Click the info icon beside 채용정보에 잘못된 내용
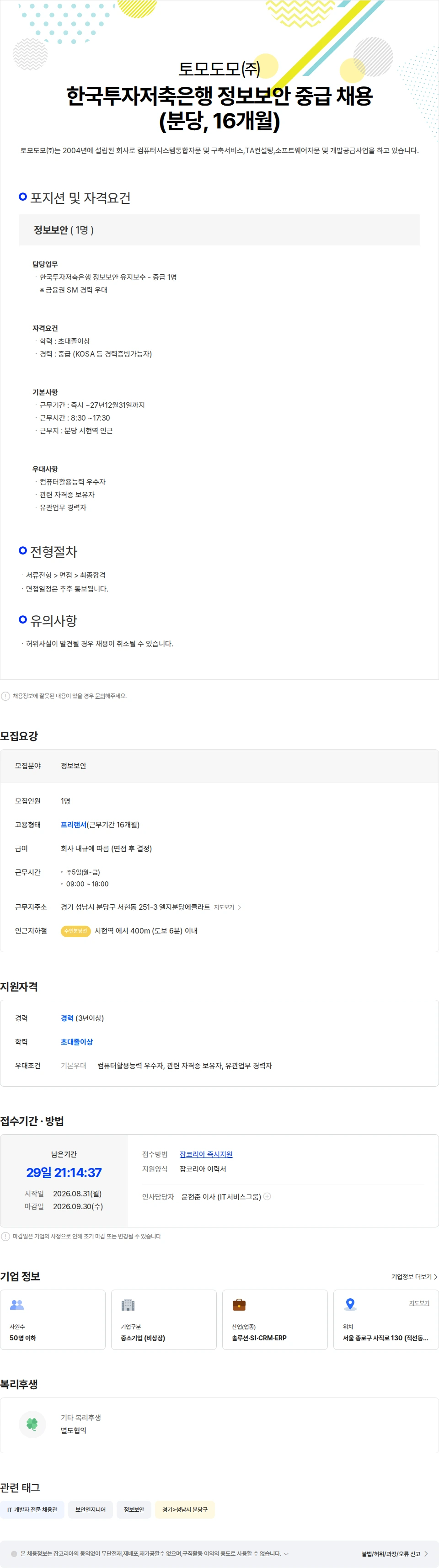 [5, 696]
